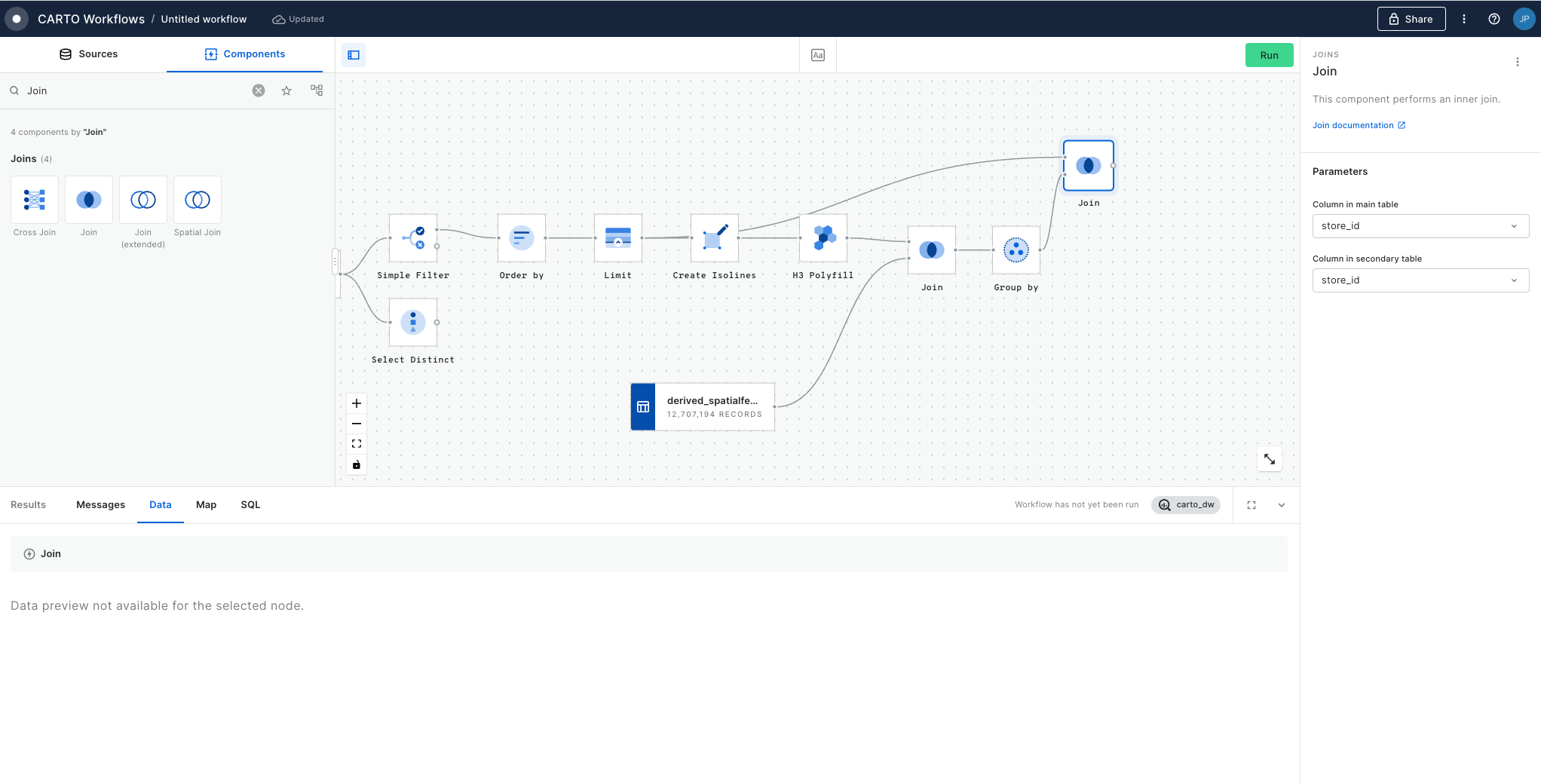
Task: Click the green Run button
Action: tap(1269, 55)
